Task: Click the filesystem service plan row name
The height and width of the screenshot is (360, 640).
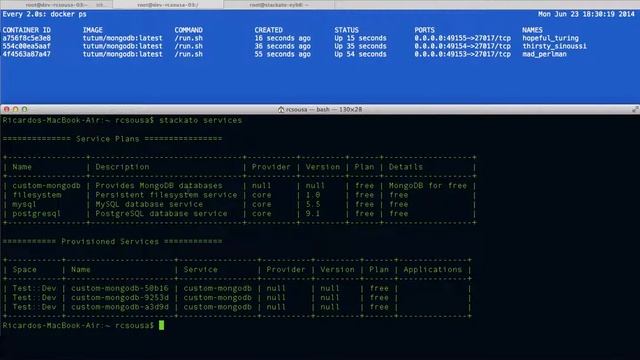Action: pos(37,195)
